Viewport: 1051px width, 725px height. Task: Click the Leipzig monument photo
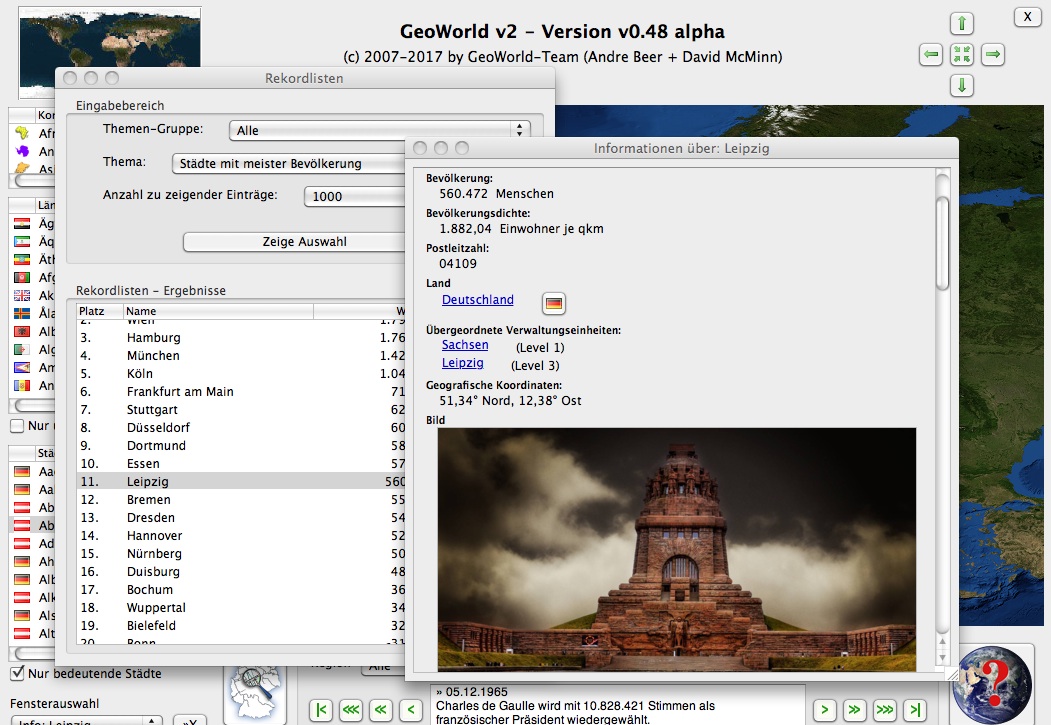676,549
